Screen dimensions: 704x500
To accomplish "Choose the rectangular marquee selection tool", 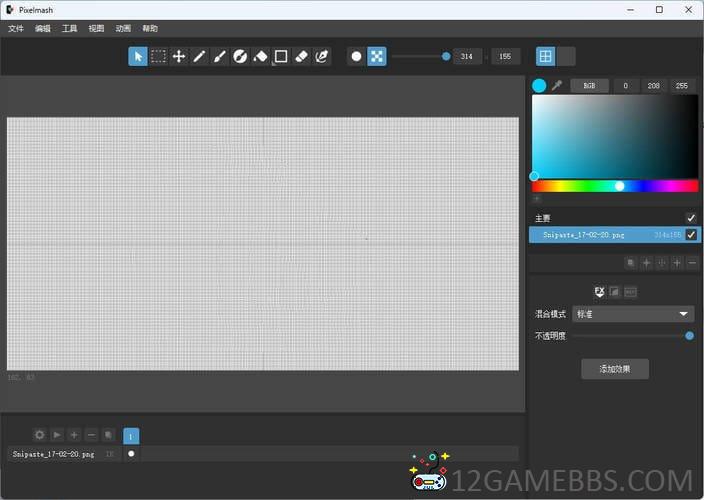I will [158, 57].
